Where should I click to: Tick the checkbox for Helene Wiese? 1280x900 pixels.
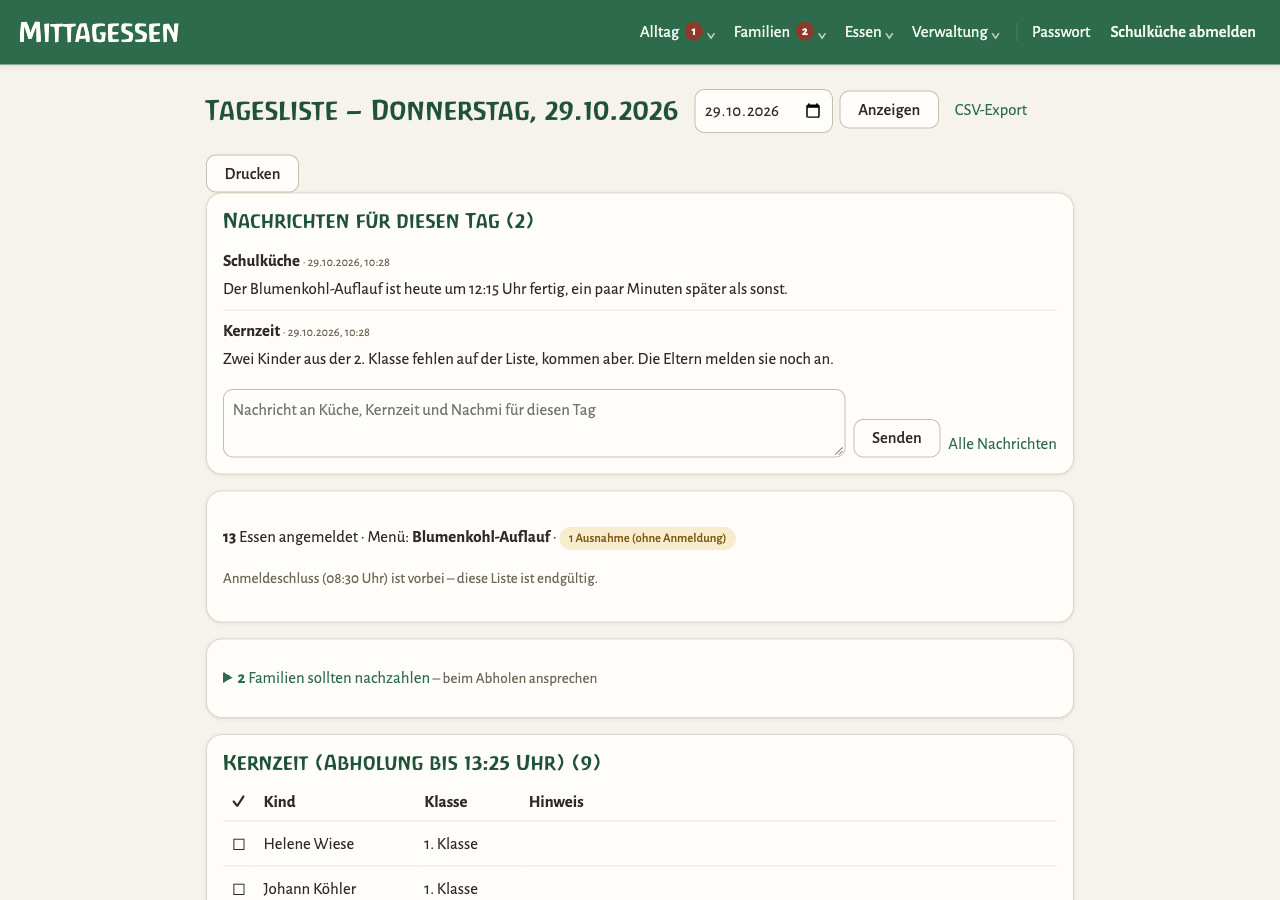pyautogui.click(x=239, y=844)
